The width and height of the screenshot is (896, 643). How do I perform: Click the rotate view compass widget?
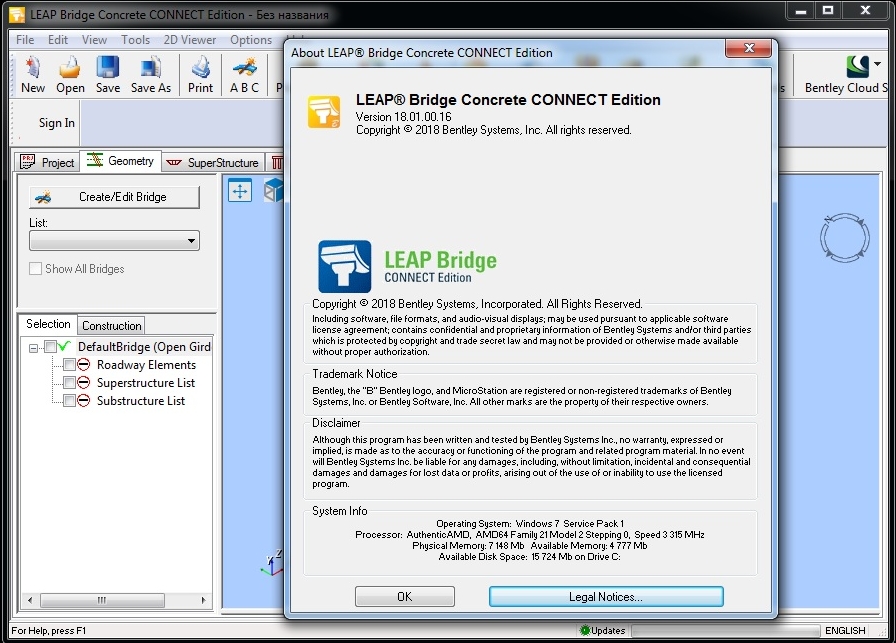coord(845,238)
